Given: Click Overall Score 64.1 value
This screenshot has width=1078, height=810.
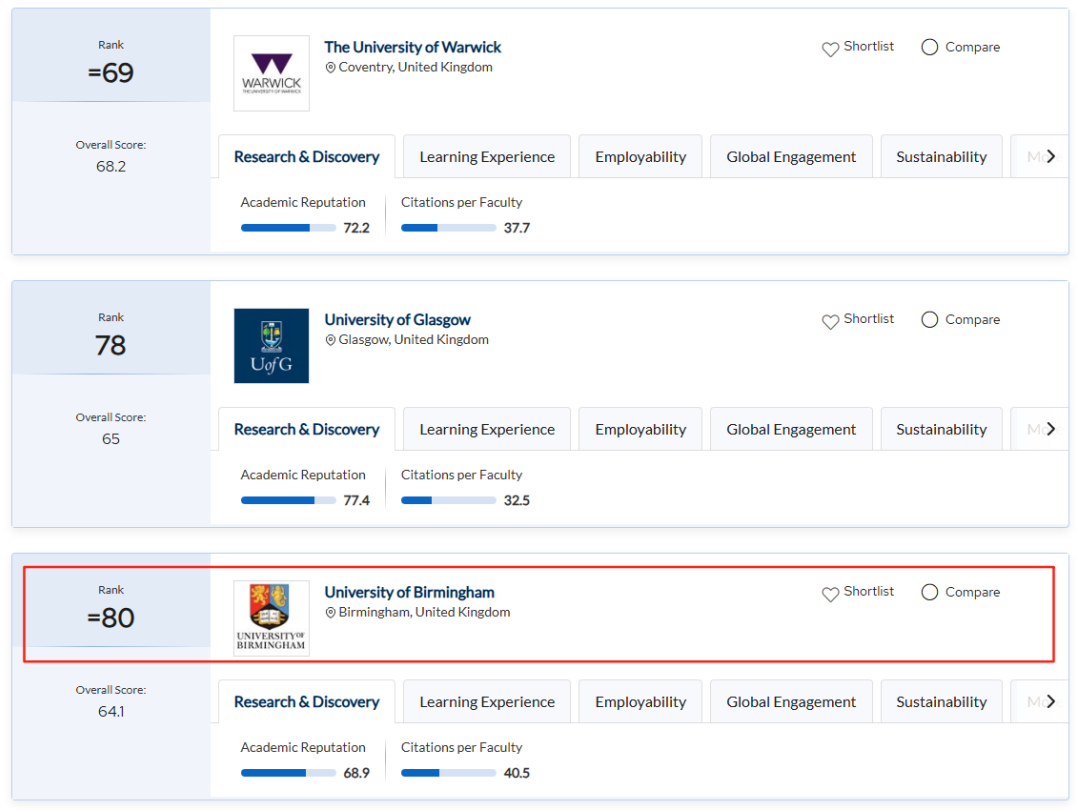Looking at the screenshot, I should pos(111,711).
